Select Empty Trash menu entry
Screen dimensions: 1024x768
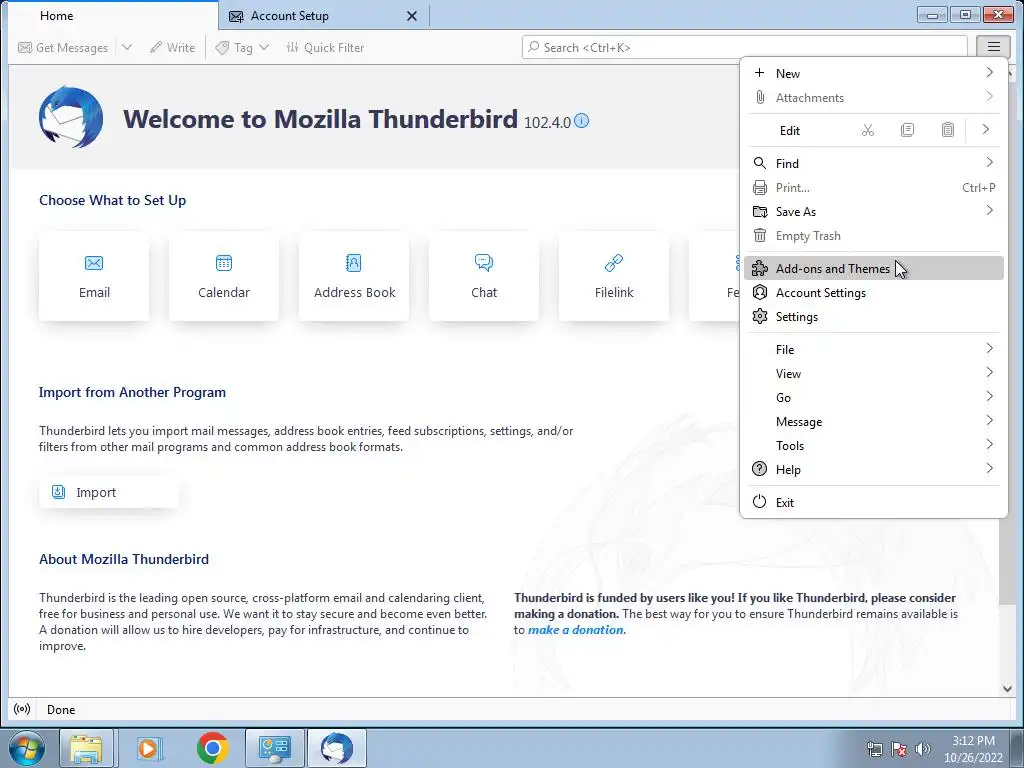[873, 236]
